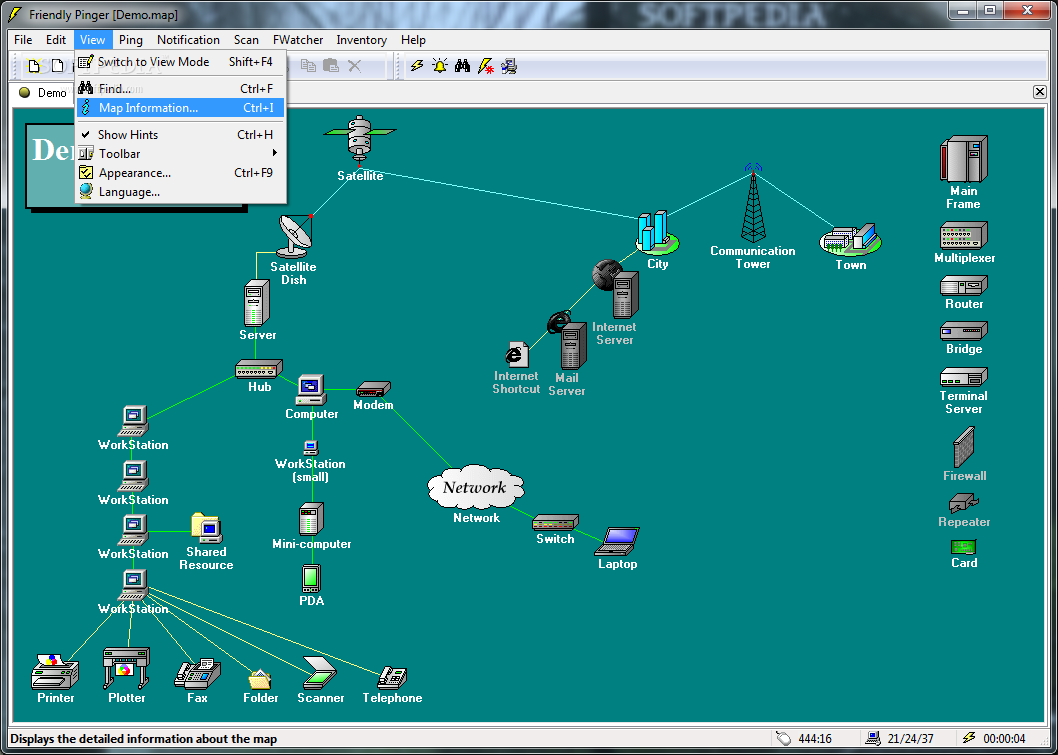
Task: Open the Edit menu
Action: [x=56, y=40]
